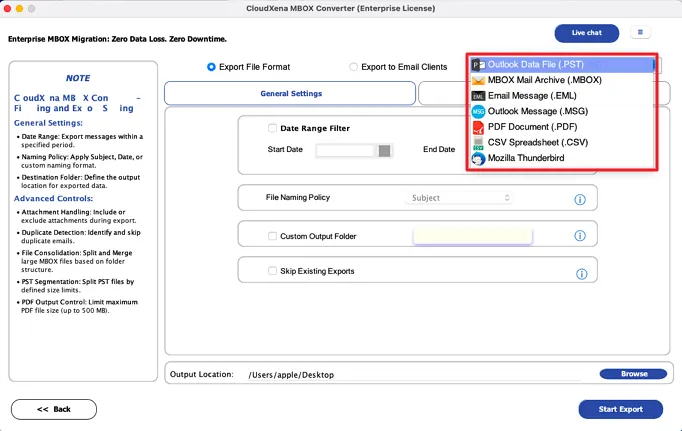Click the Advanced Controls heading
Viewport: 682px width, 431px height.
(x=53, y=199)
